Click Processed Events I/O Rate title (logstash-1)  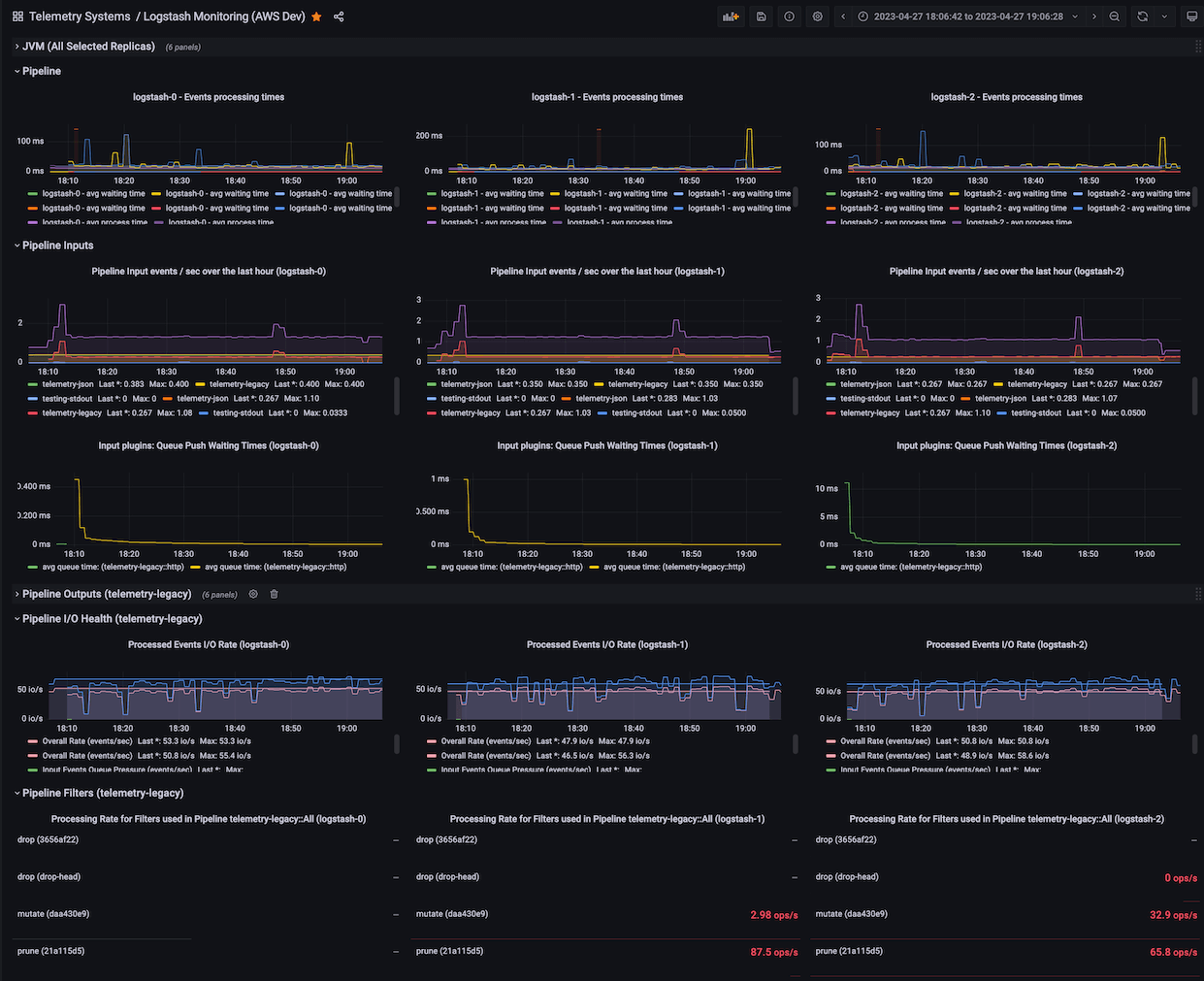pos(607,644)
